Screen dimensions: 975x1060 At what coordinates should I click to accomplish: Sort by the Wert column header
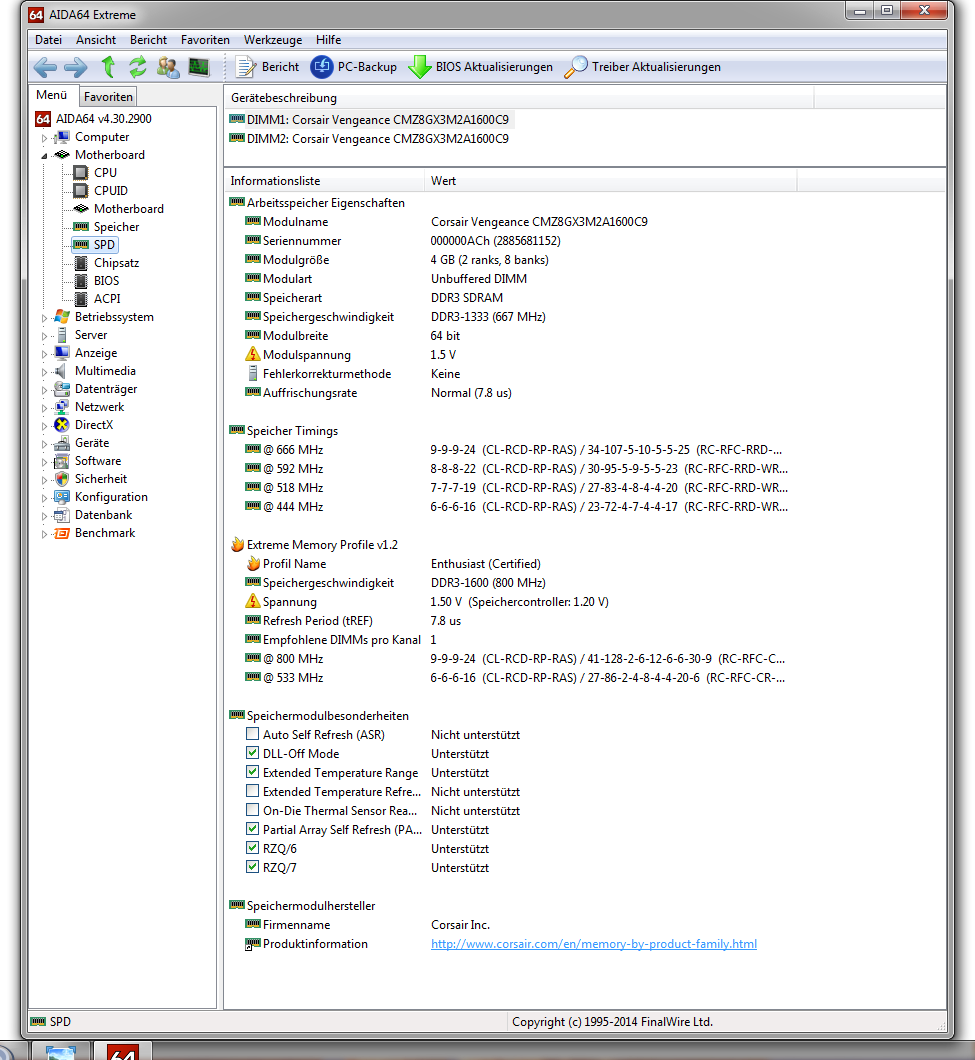pos(611,180)
